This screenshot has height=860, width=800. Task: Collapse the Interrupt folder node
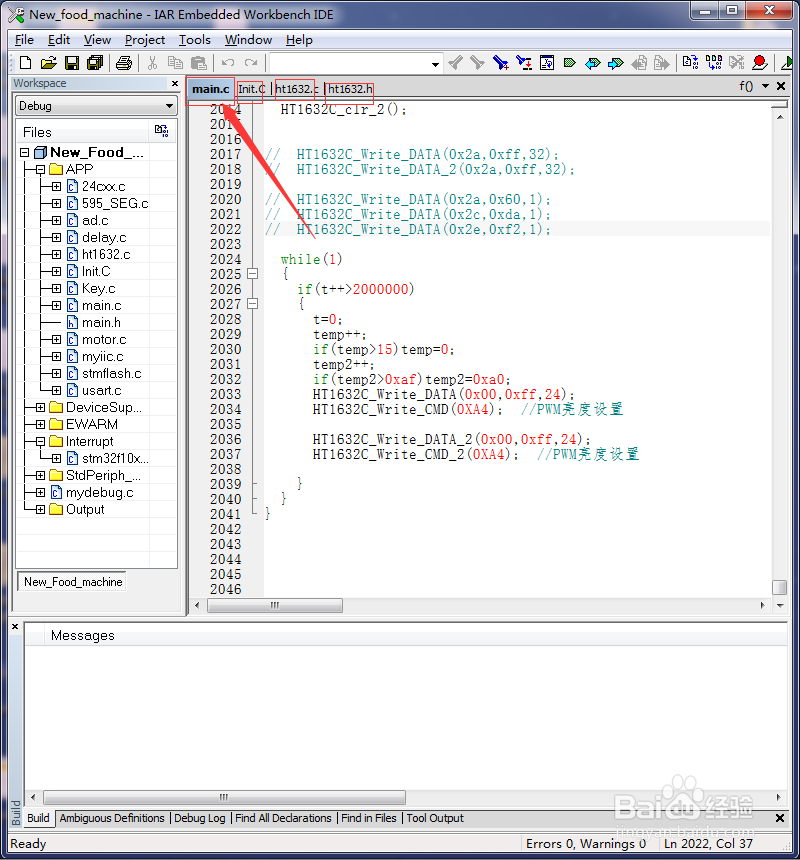click(x=40, y=442)
